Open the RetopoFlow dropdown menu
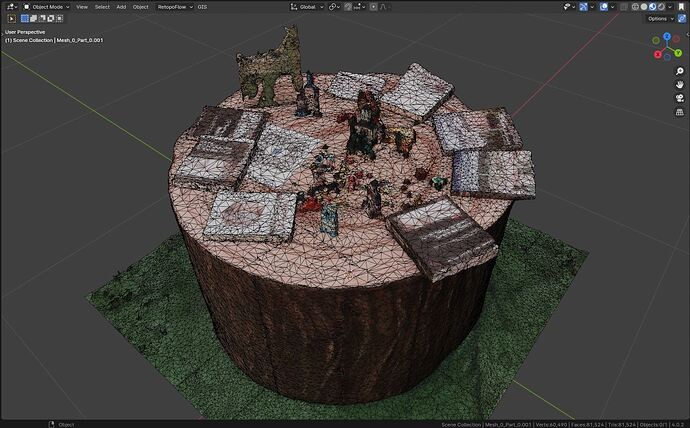The width and height of the screenshot is (690, 428). point(175,7)
